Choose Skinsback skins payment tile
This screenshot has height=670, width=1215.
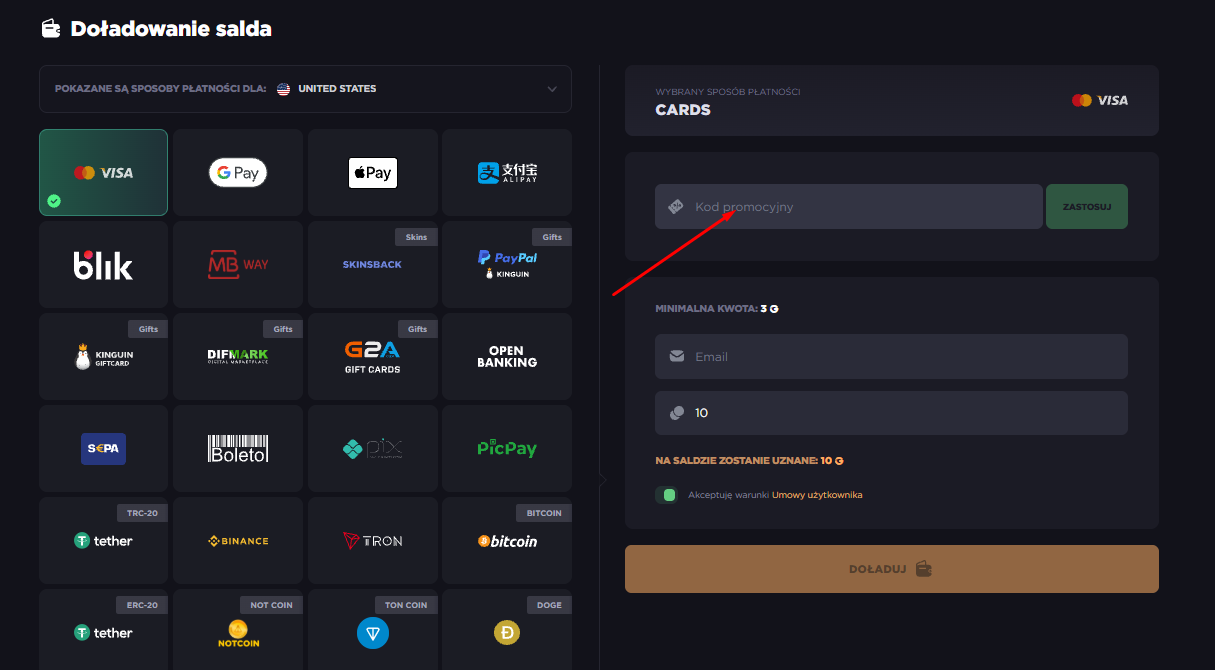tap(373, 264)
